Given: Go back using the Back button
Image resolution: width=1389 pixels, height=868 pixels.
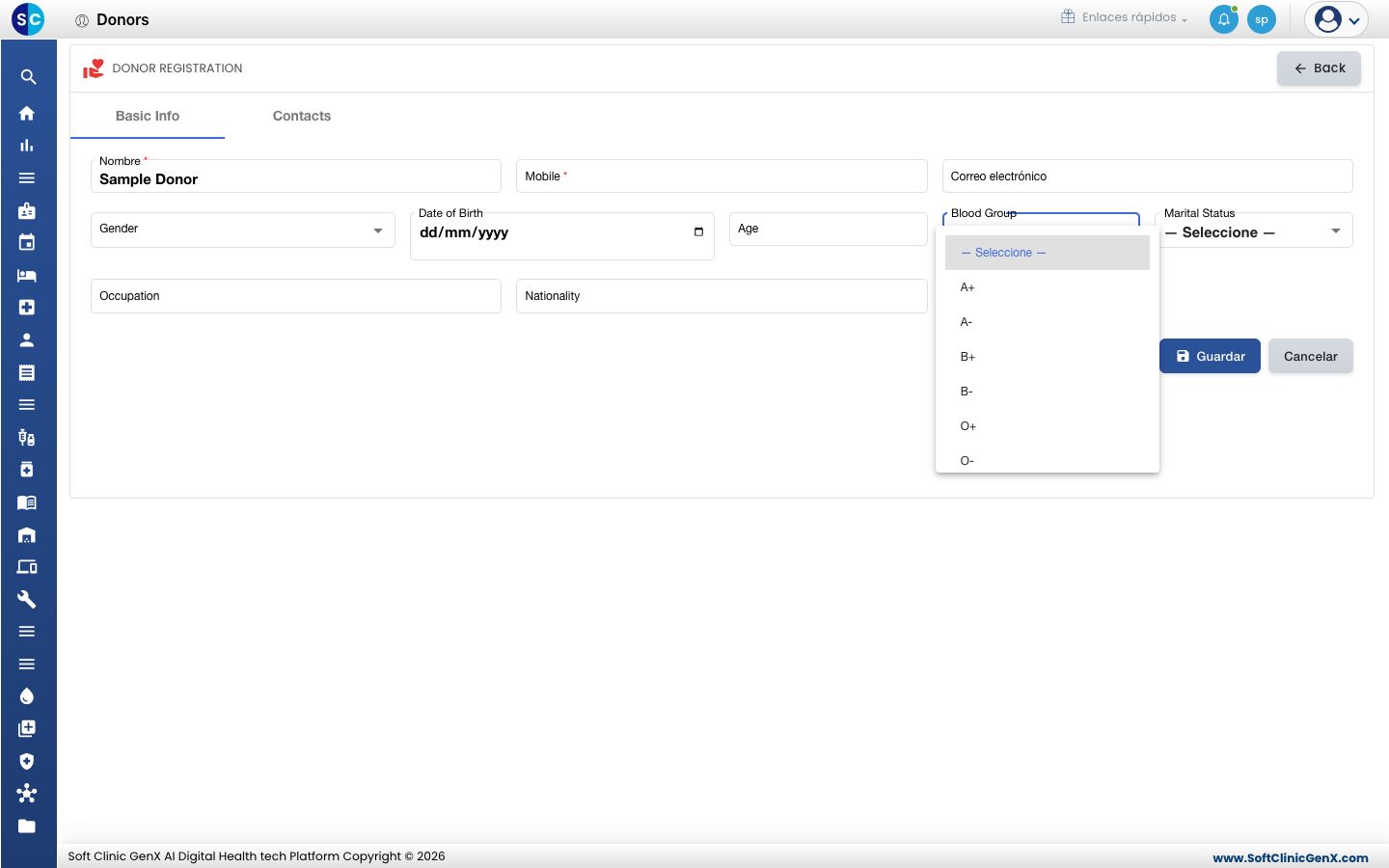Looking at the screenshot, I should [x=1319, y=68].
